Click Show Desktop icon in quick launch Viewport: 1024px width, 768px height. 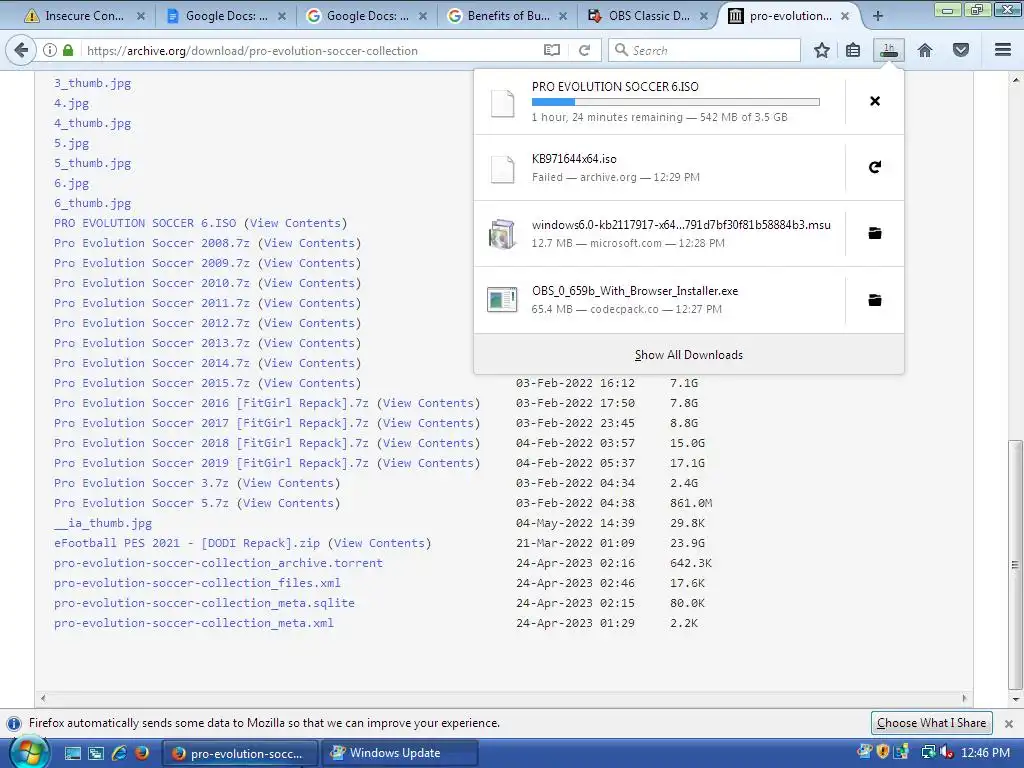click(x=72, y=753)
